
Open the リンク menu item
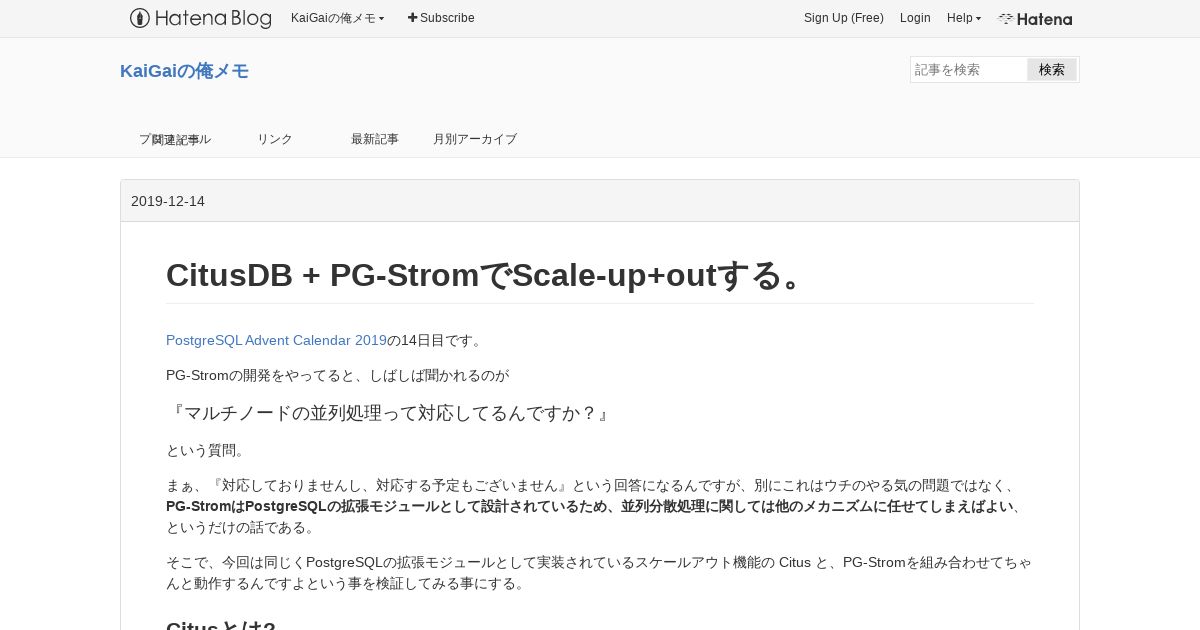coord(275,139)
